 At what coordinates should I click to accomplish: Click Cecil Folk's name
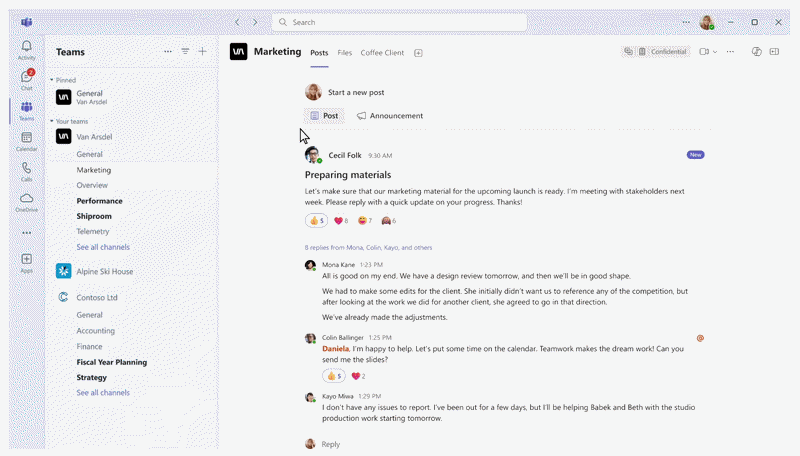coord(345,155)
